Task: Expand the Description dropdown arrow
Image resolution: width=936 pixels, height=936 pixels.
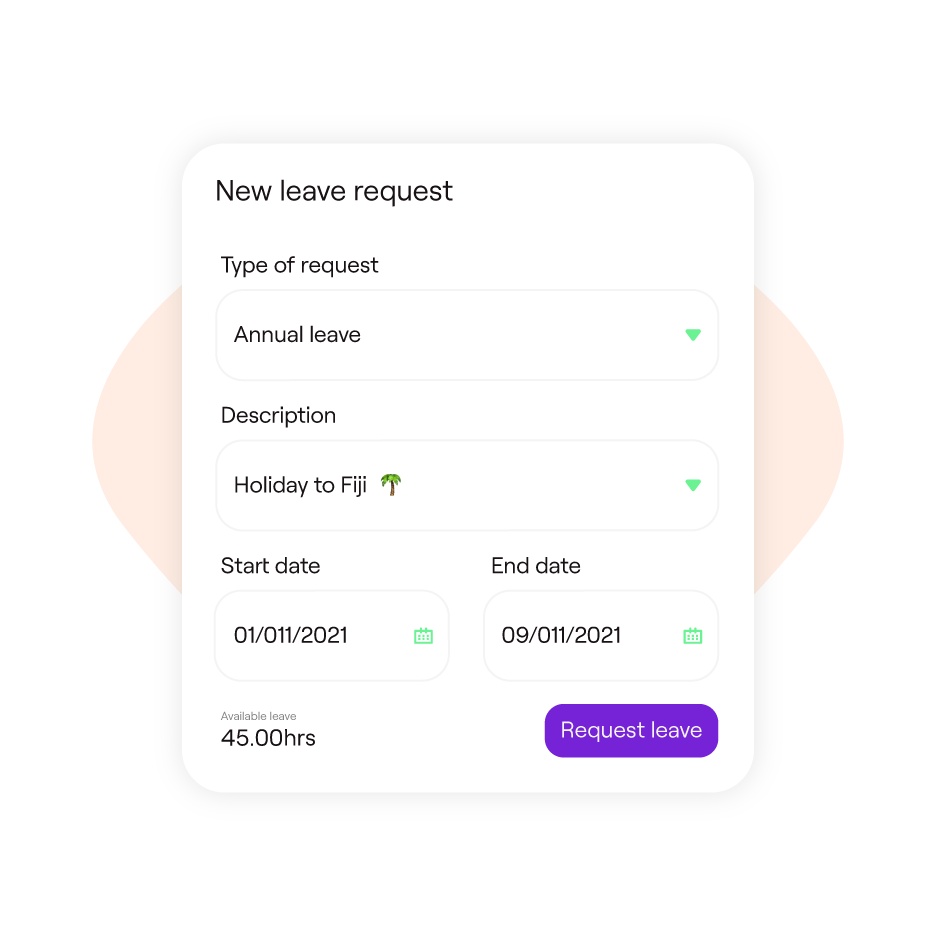Action: coord(692,485)
